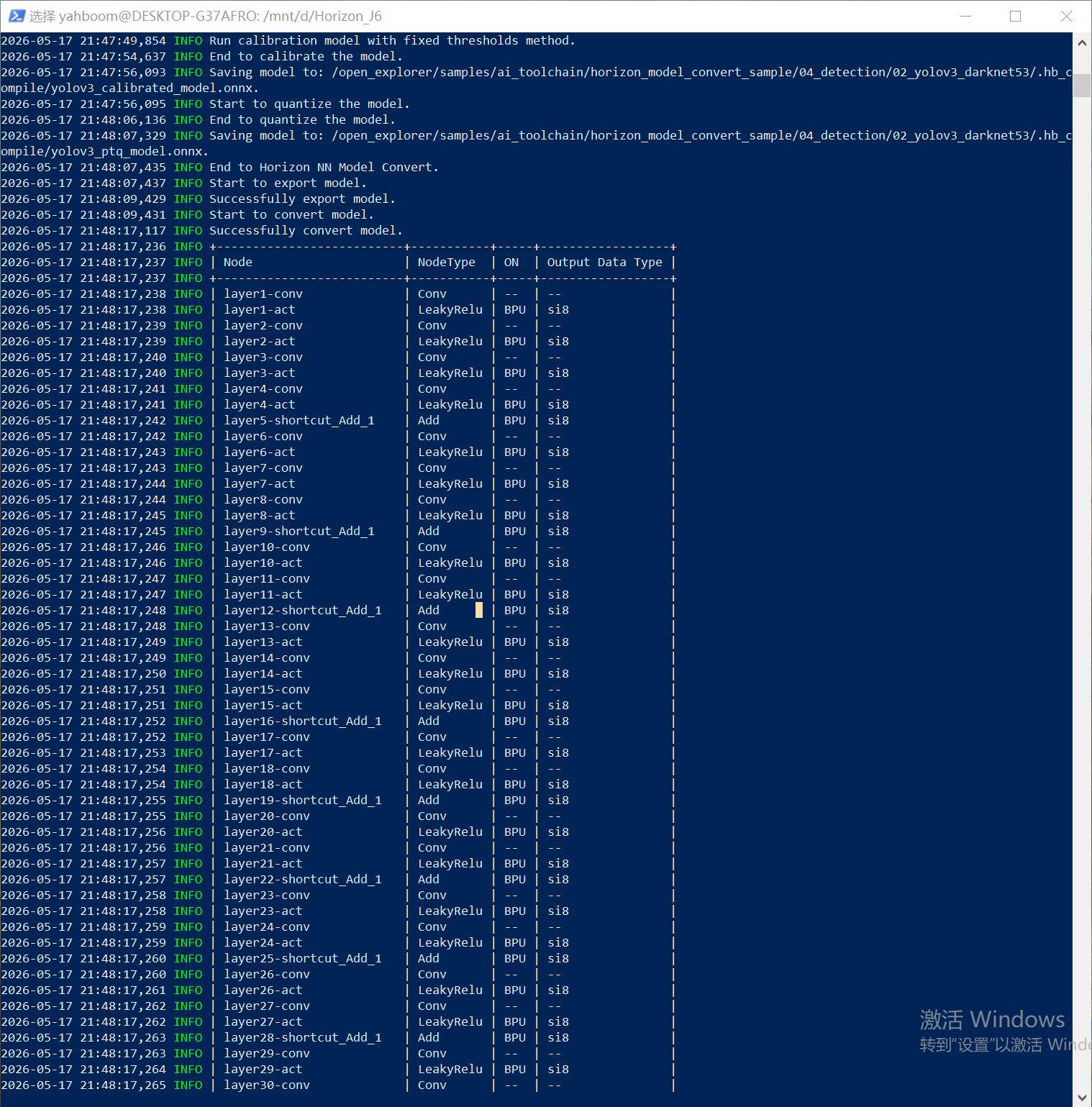Viewport: 1092px width, 1107px height.
Task: Click the 'layer1-act' node name
Action: coord(260,309)
